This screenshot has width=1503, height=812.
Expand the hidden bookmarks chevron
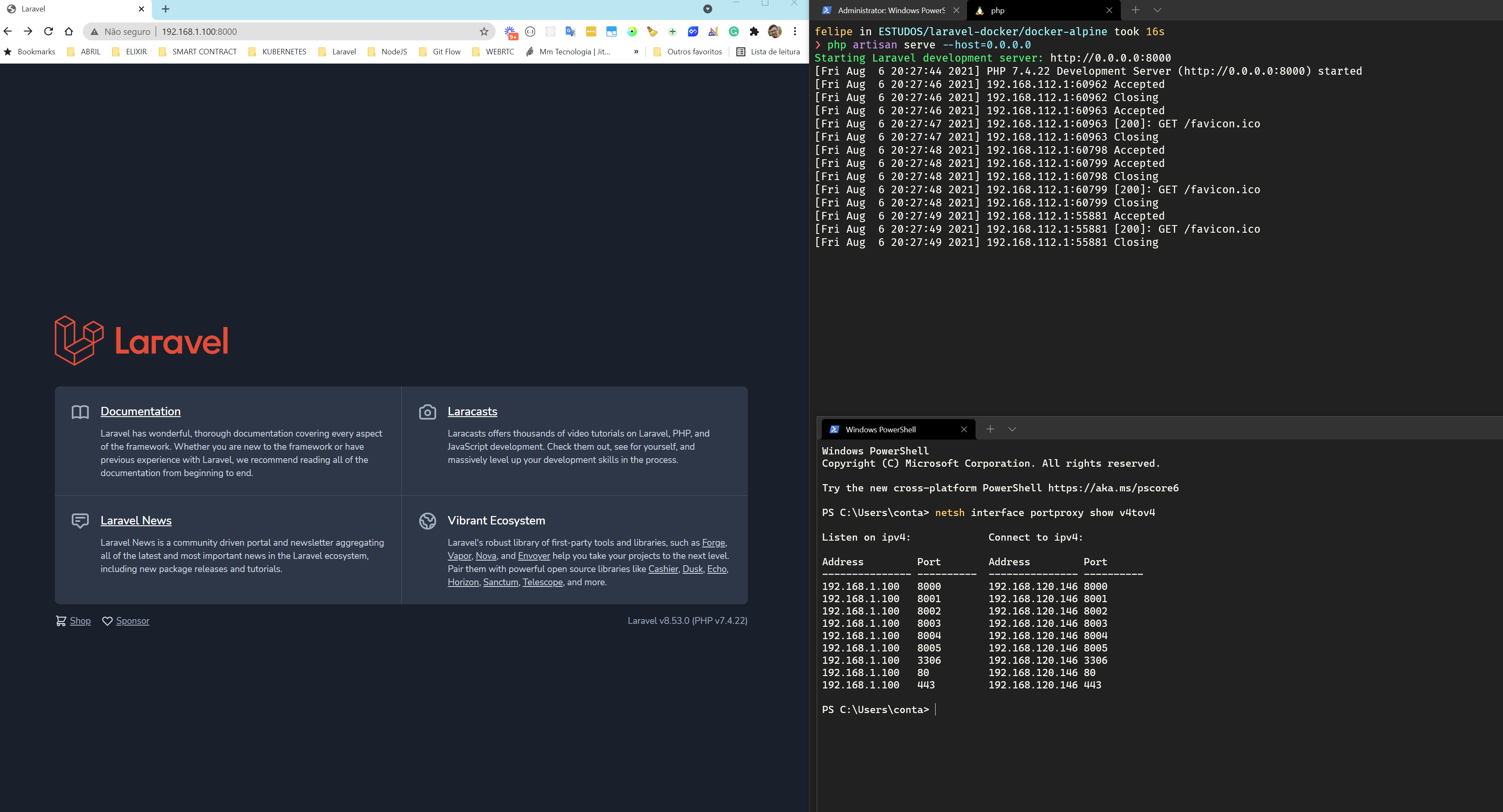tap(636, 51)
